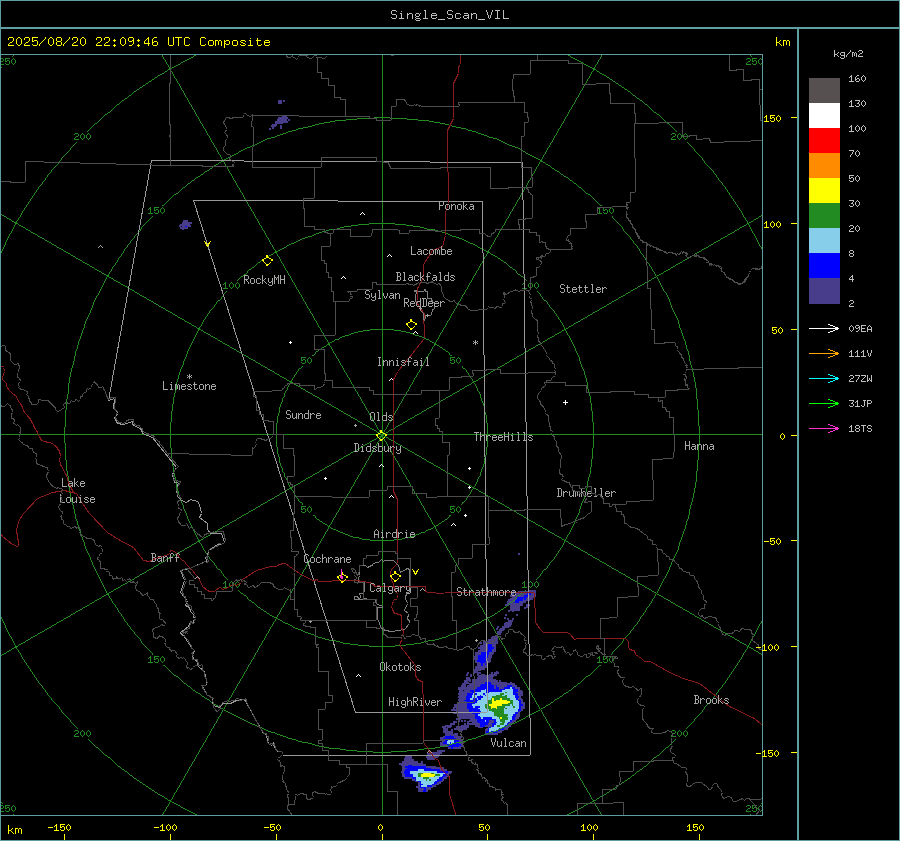Click the Lake Louise label

click(x=77, y=491)
